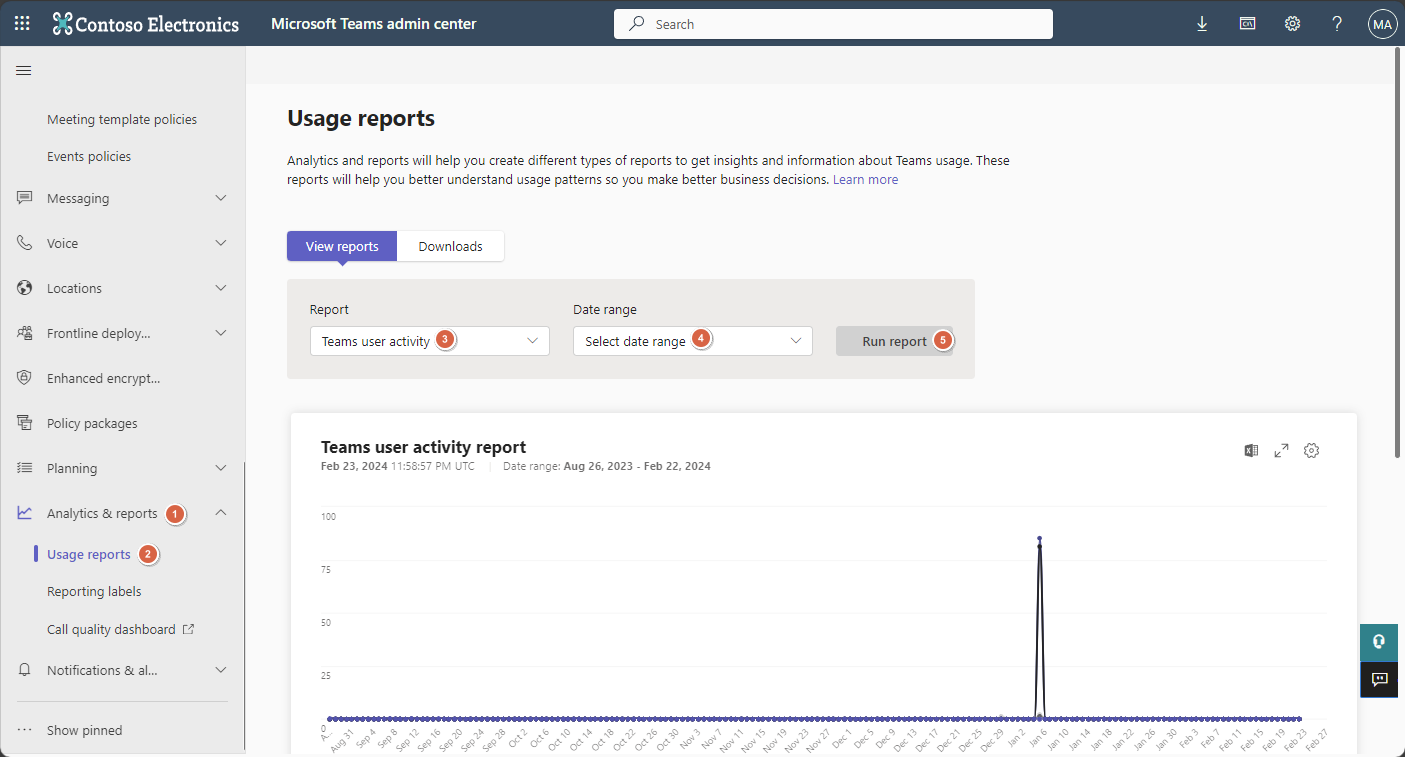Expand chart to full screen icon

1281,451
